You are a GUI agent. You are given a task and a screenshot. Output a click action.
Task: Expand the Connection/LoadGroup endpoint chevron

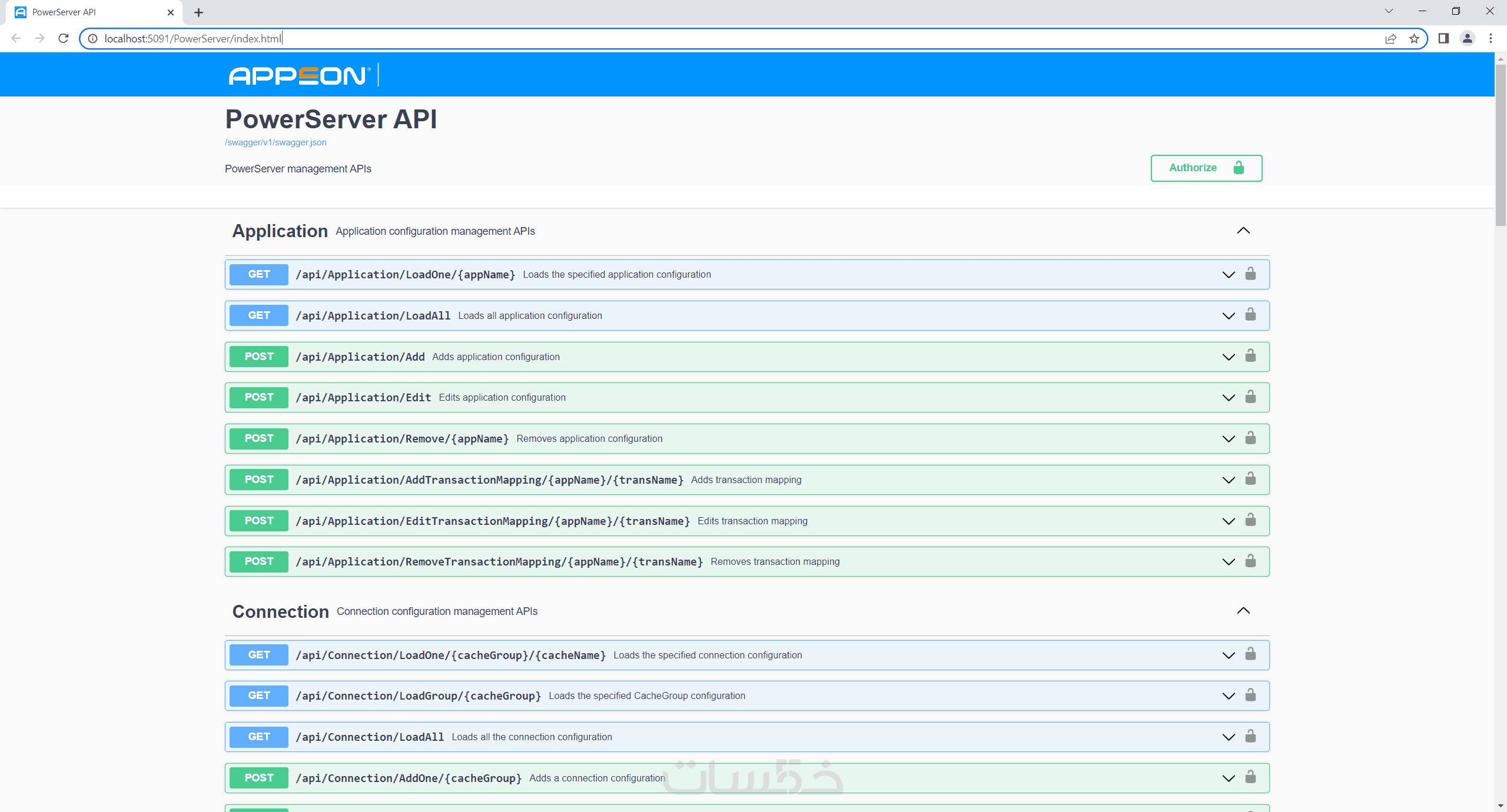coord(1229,696)
